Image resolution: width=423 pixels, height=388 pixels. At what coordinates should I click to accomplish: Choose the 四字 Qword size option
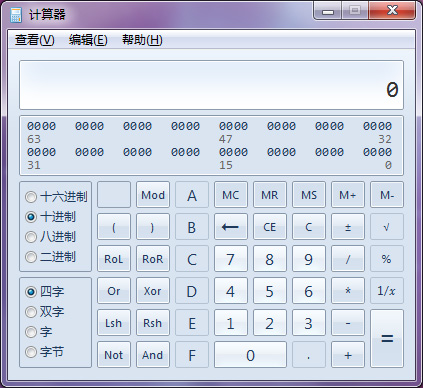[x=45, y=292]
